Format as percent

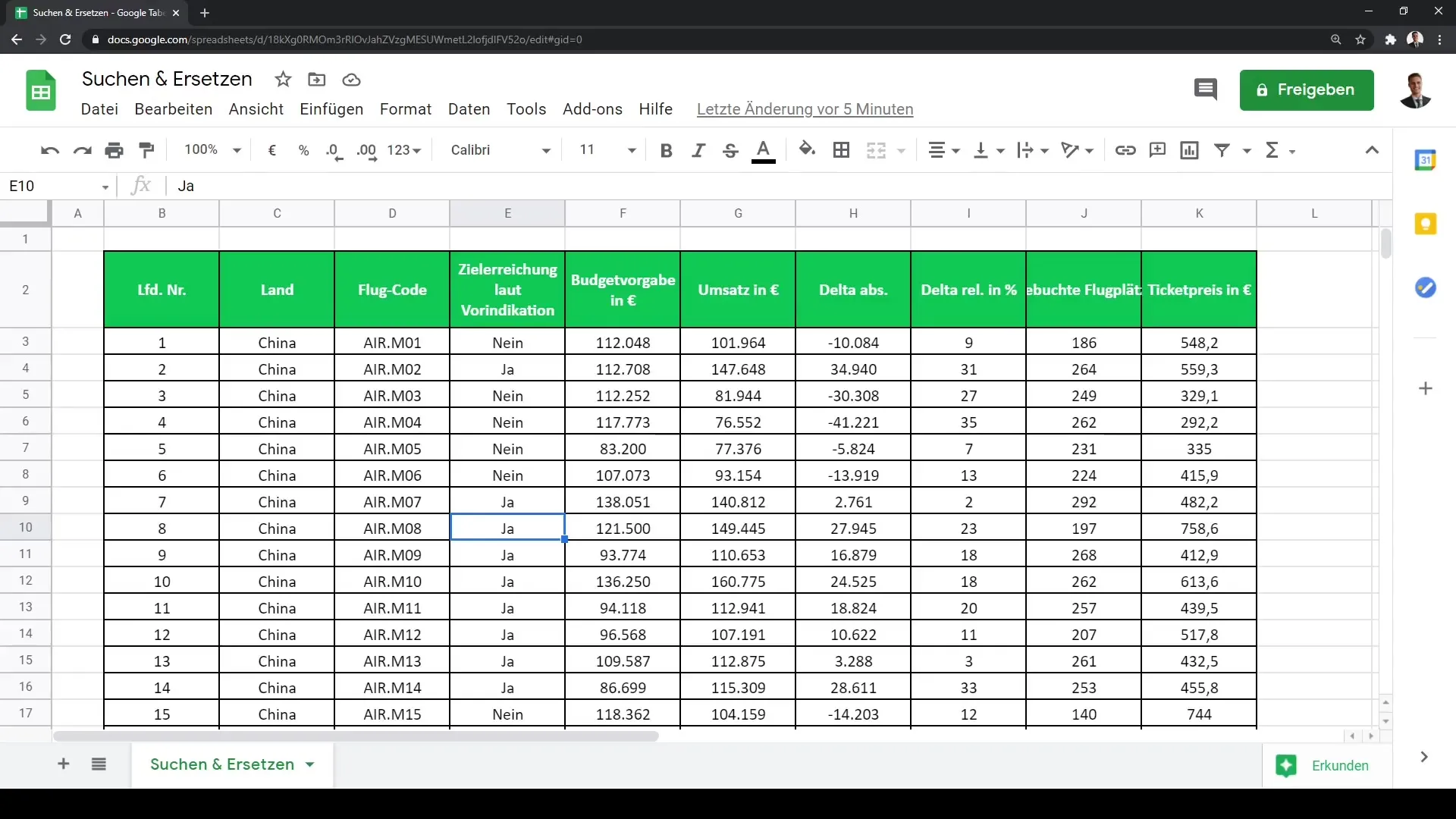[x=304, y=150]
